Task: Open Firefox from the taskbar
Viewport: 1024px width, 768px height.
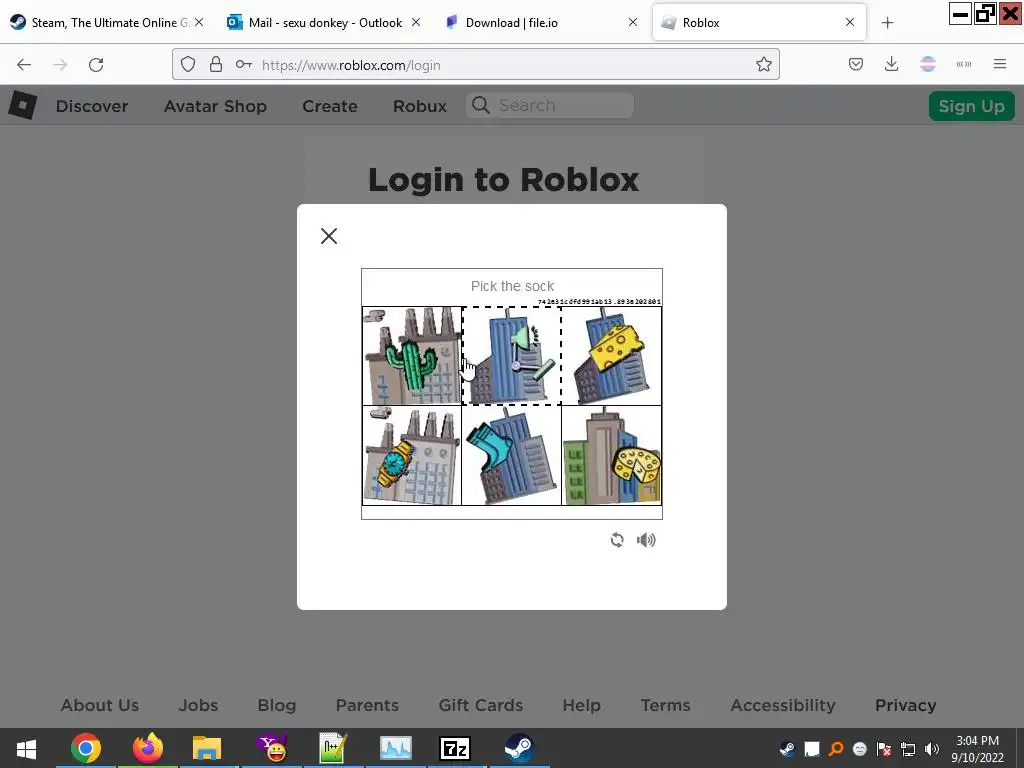Action: click(x=148, y=748)
